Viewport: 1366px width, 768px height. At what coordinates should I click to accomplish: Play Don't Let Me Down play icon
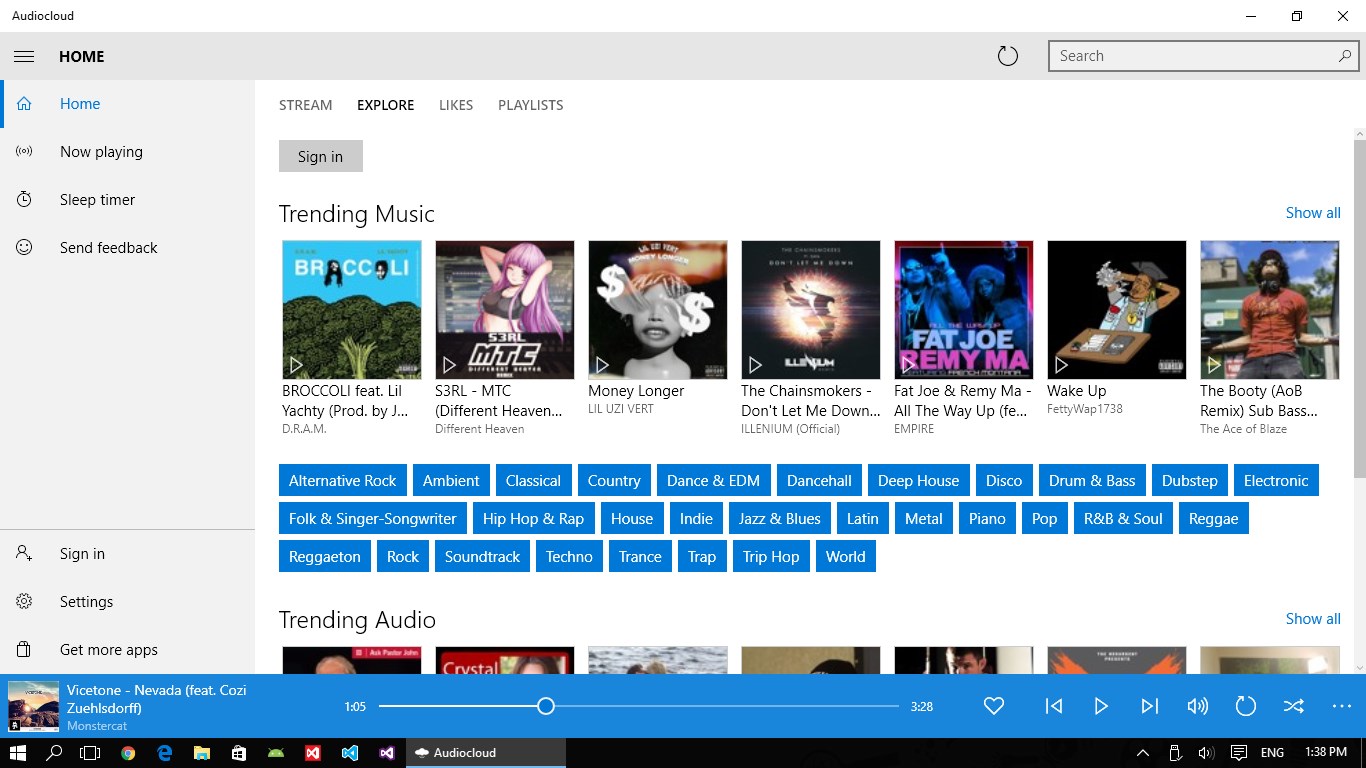(x=755, y=365)
